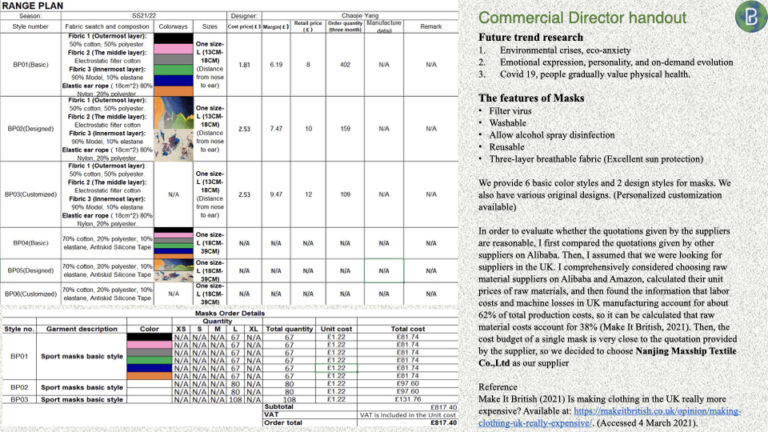Select the margin cell '6.19'

click(x=276, y=65)
